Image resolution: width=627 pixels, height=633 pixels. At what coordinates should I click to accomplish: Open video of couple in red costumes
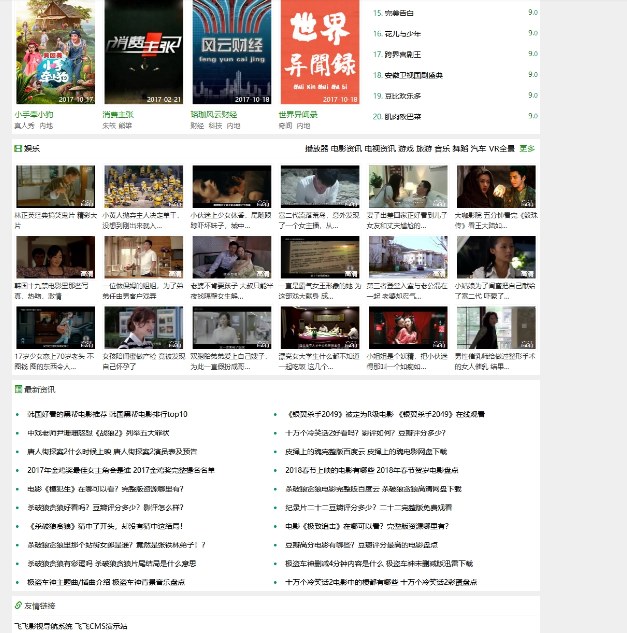(x=408, y=327)
